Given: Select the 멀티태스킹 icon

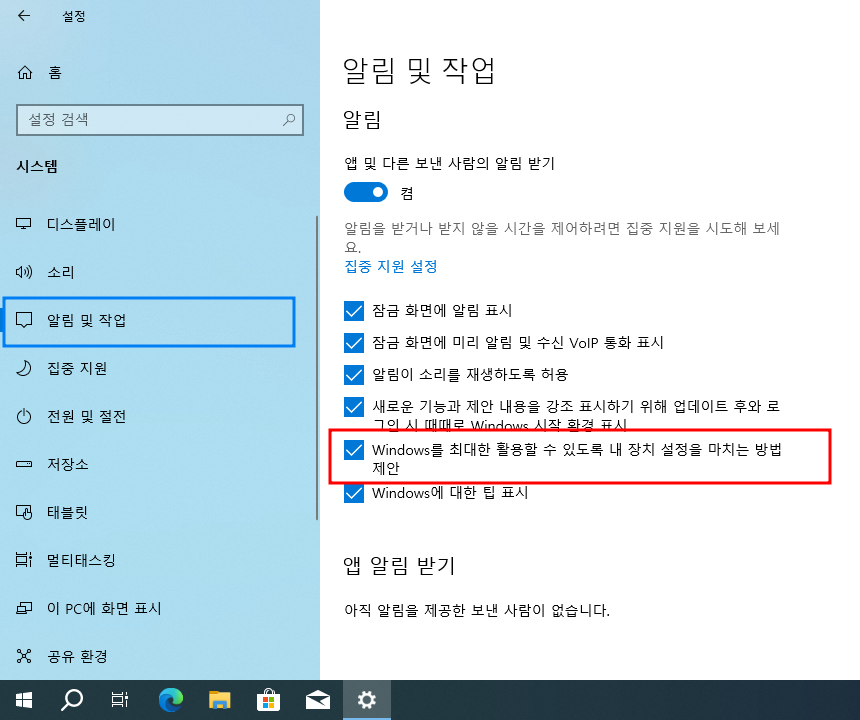Looking at the screenshot, I should point(24,560).
